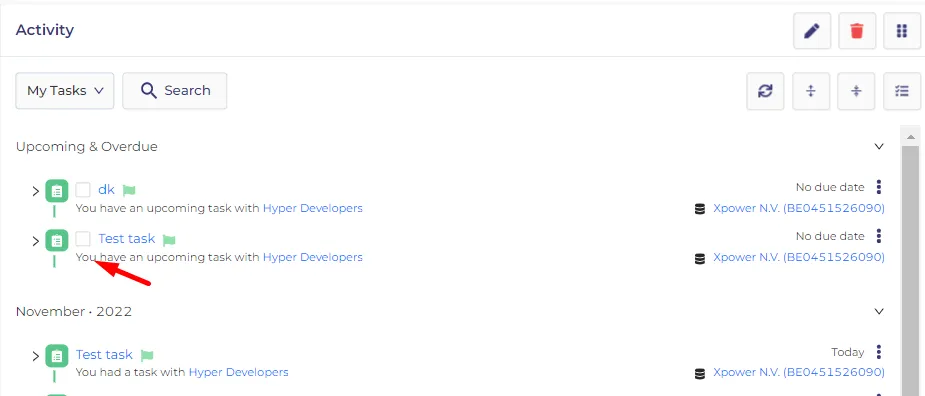
Task: Click the Search button with magnifier
Action: coord(175,91)
